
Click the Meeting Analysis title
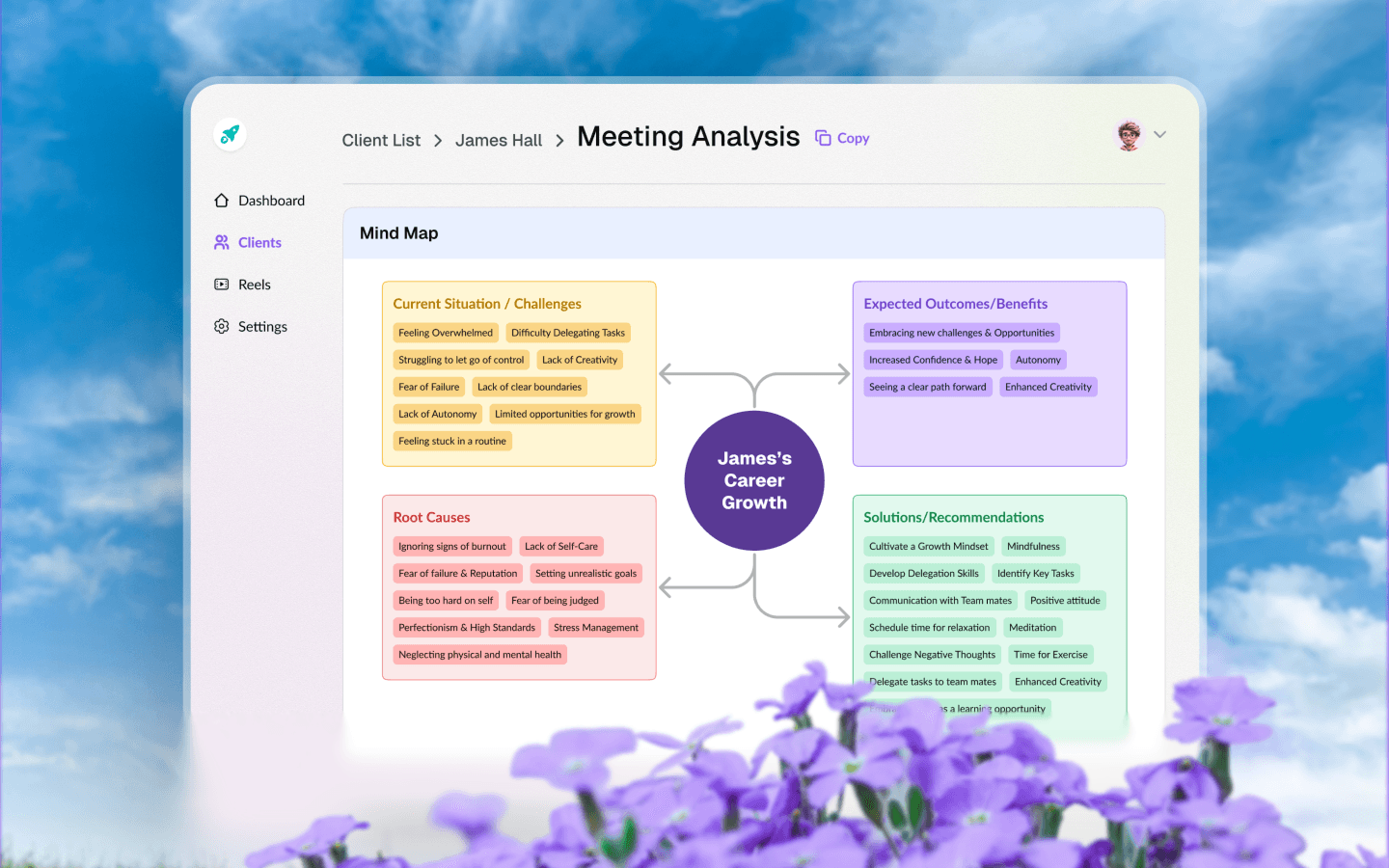(689, 137)
